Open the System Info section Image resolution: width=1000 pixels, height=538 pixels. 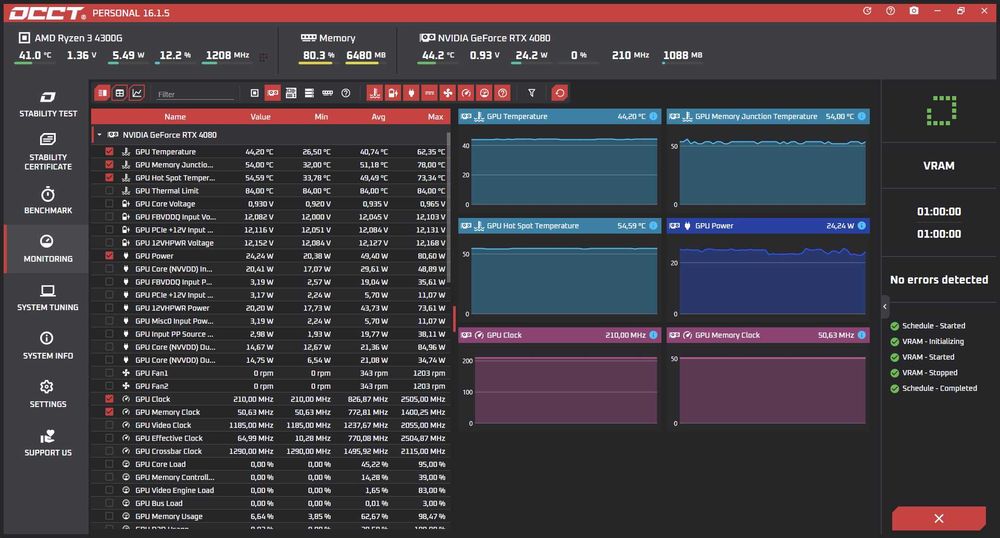(x=48, y=346)
